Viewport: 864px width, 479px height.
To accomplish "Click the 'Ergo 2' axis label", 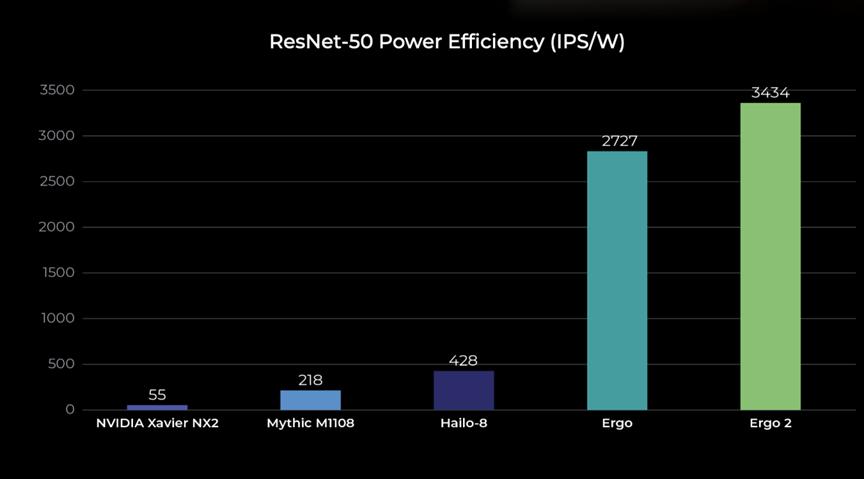I will tap(770, 424).
